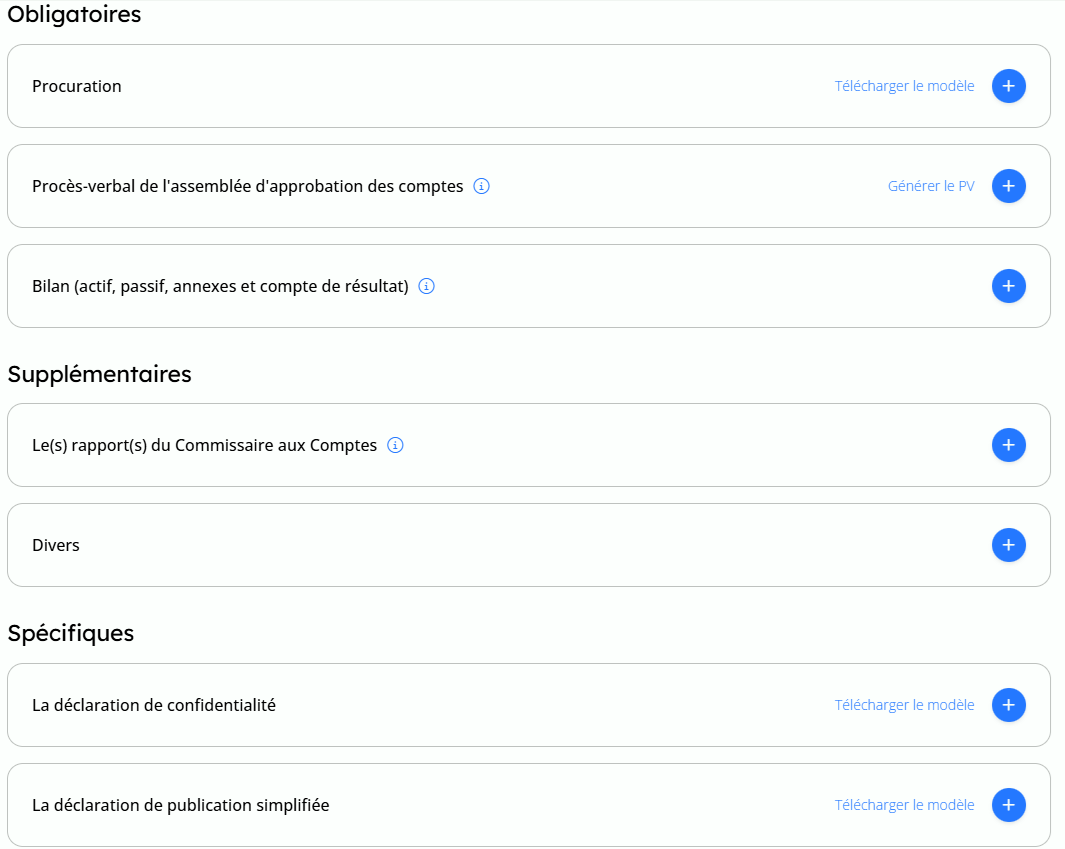1065x849 pixels.
Task: Add La déclaration de confidentialité file
Action: (x=1008, y=705)
